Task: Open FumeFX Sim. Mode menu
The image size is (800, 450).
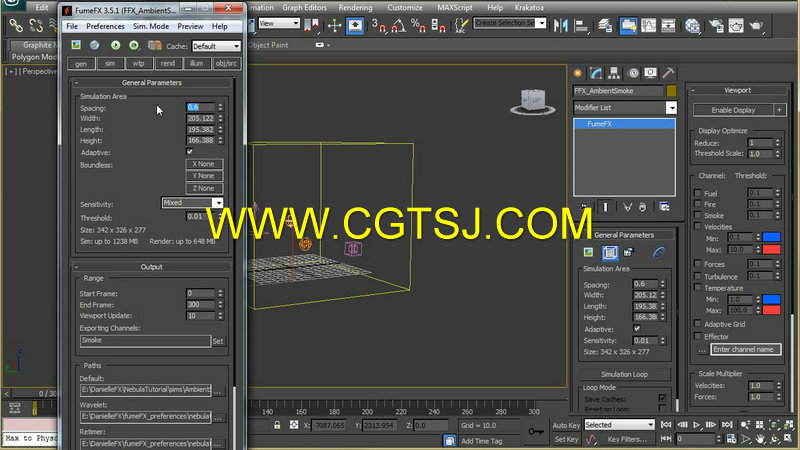Action: coord(151,26)
